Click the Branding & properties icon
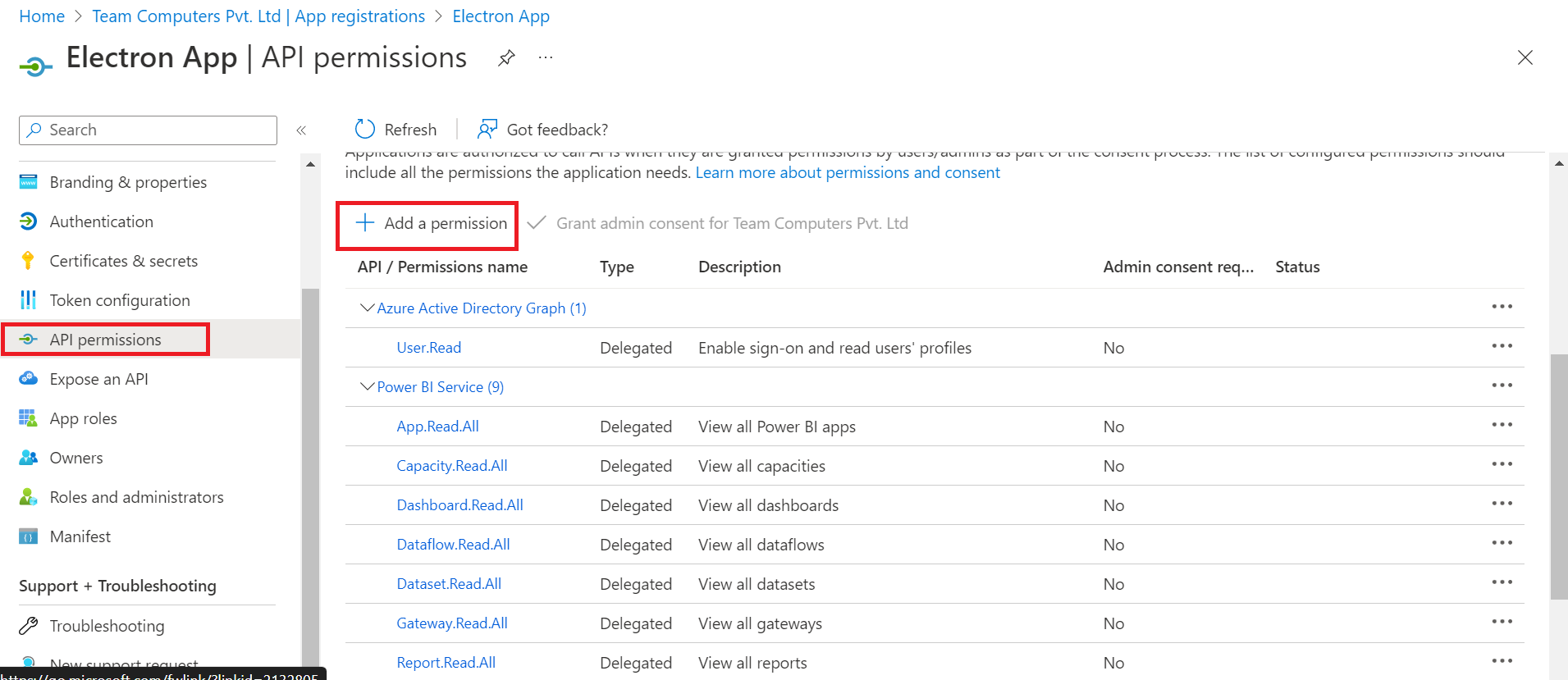Screen dimensions: 1568x680 coord(28,182)
